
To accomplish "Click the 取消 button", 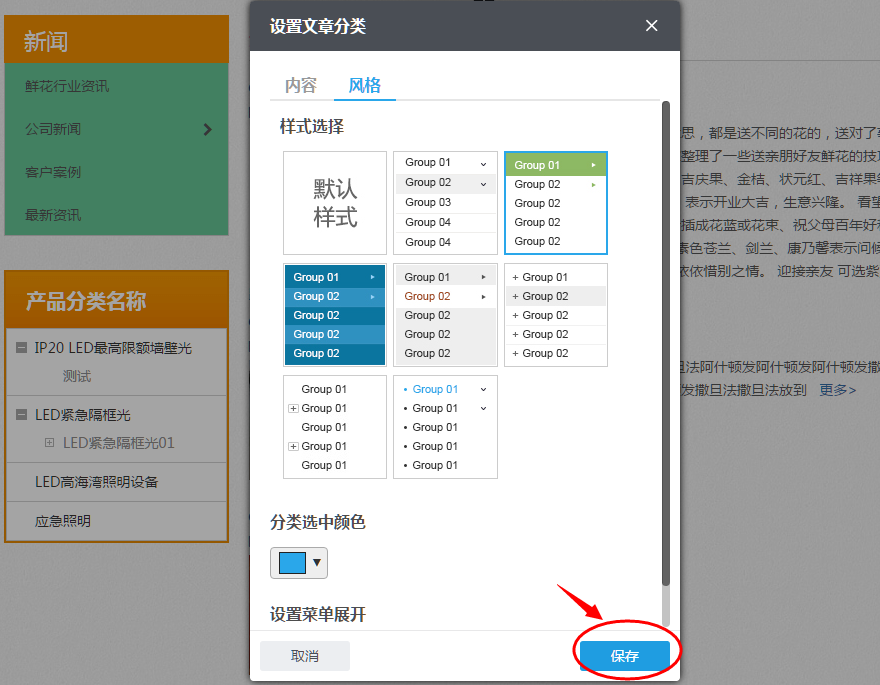I will pyautogui.click(x=305, y=656).
